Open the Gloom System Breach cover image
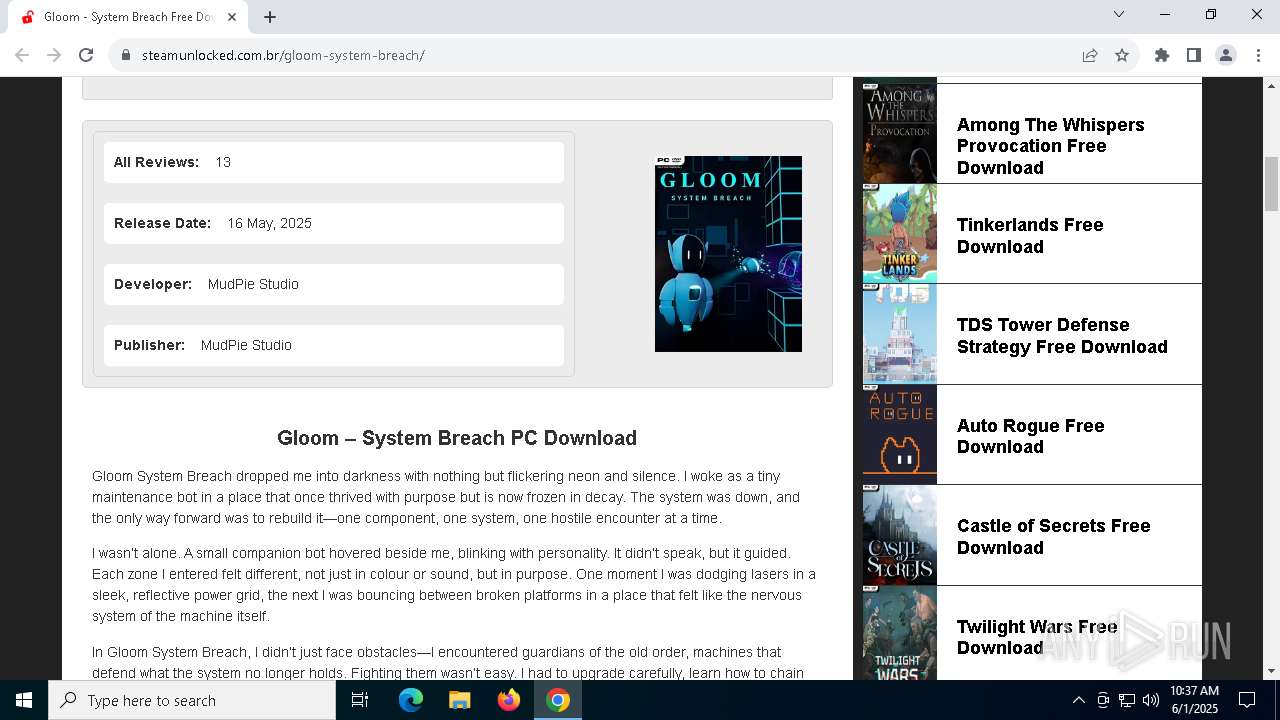The height and width of the screenshot is (720, 1280). (728, 254)
